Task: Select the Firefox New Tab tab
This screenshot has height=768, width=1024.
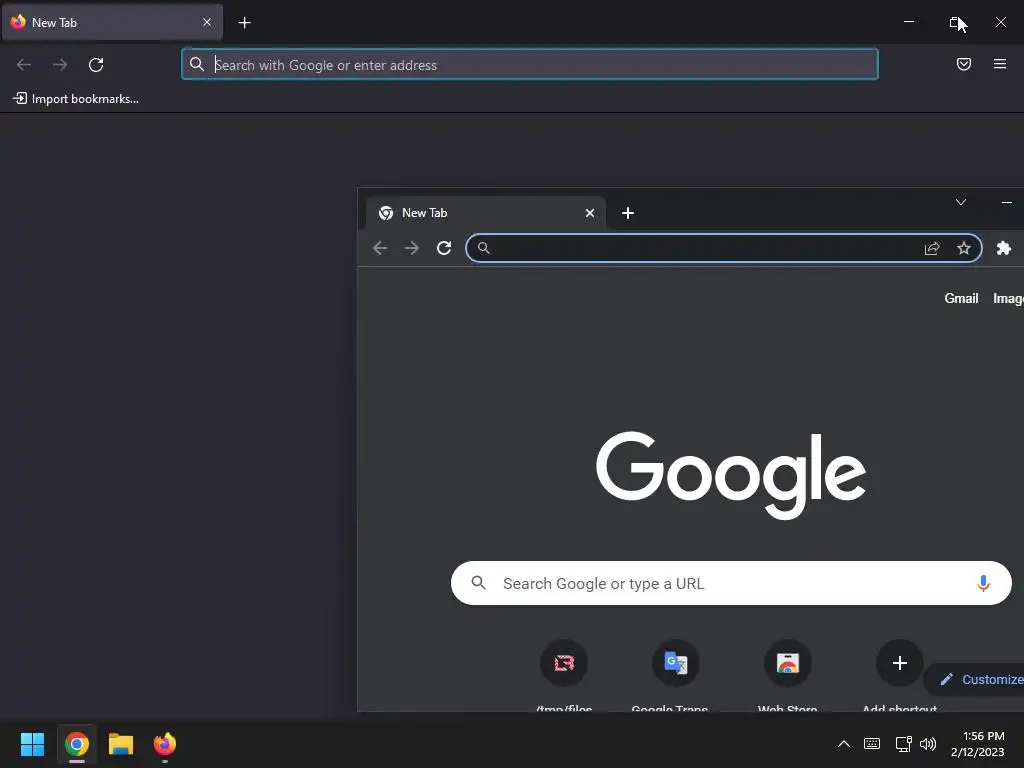Action: 112,22
